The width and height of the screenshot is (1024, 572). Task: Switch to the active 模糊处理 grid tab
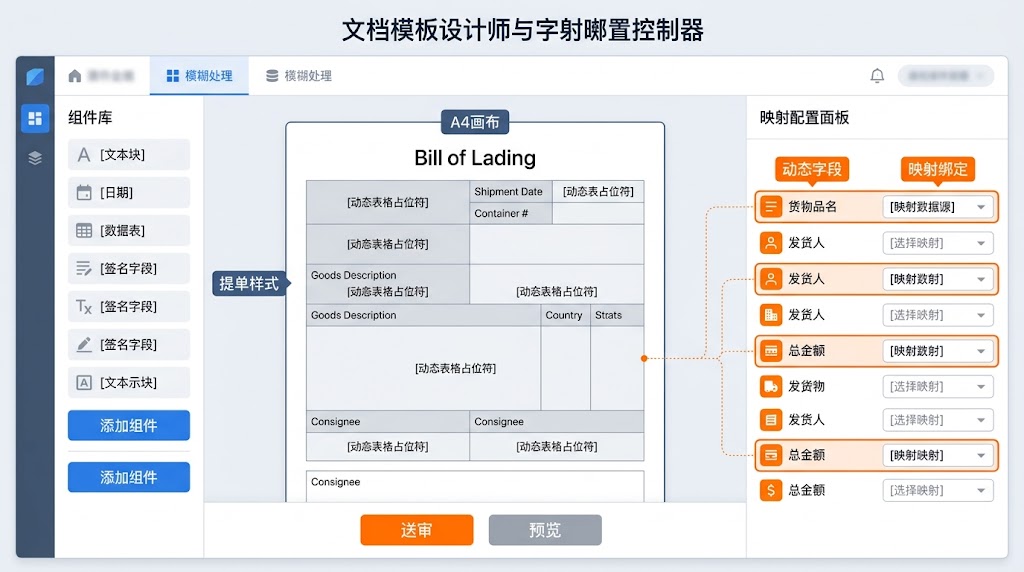pos(199,76)
